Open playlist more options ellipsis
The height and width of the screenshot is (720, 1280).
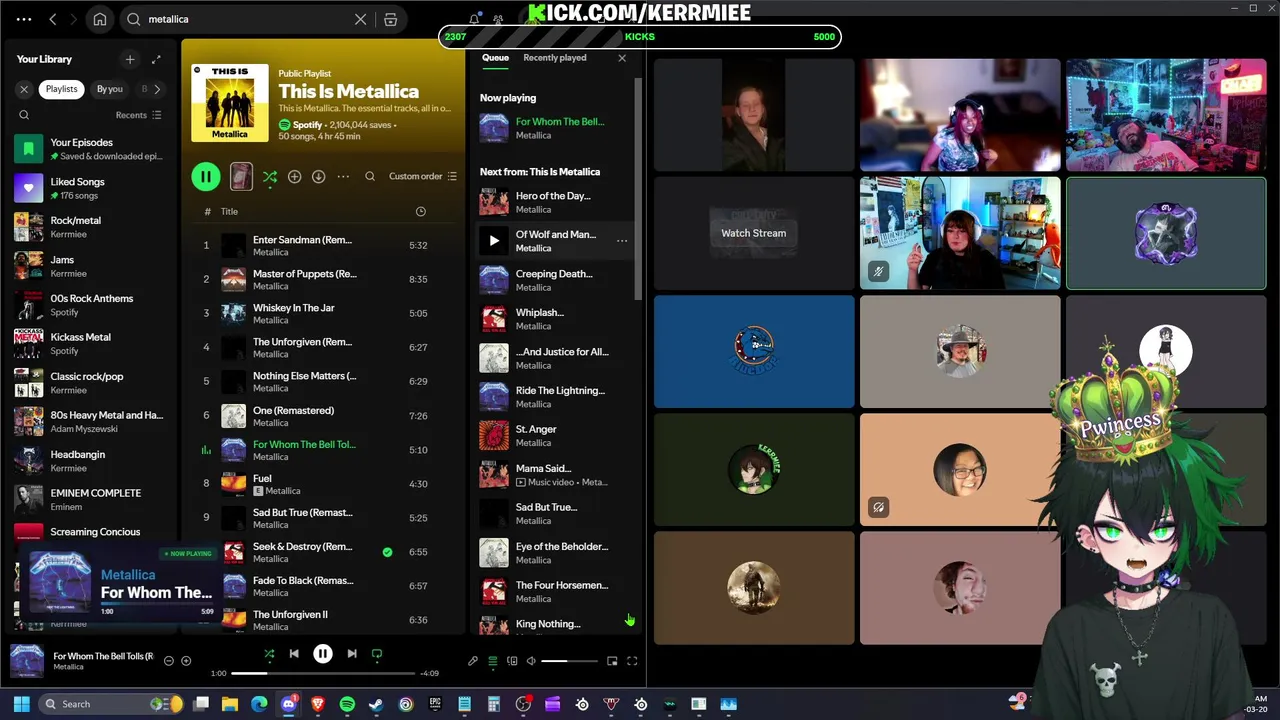pyautogui.click(x=343, y=177)
